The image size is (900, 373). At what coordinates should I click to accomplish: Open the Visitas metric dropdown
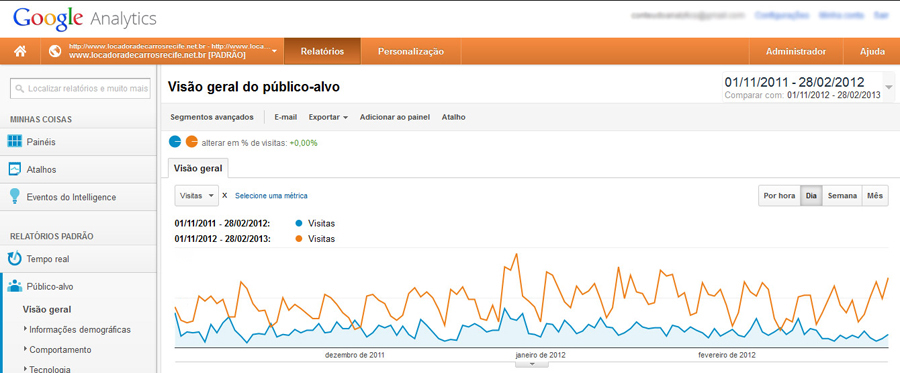click(x=196, y=196)
